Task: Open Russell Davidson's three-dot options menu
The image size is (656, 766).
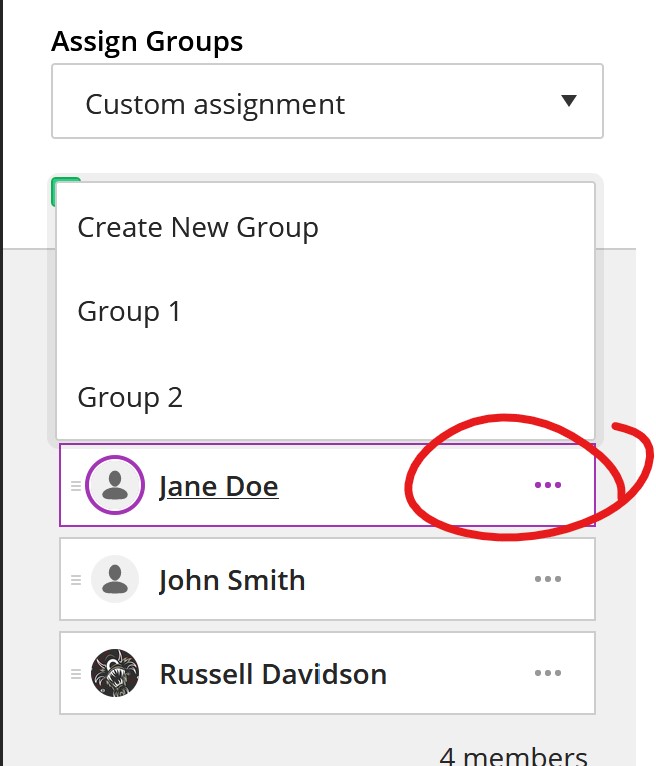Action: (548, 673)
